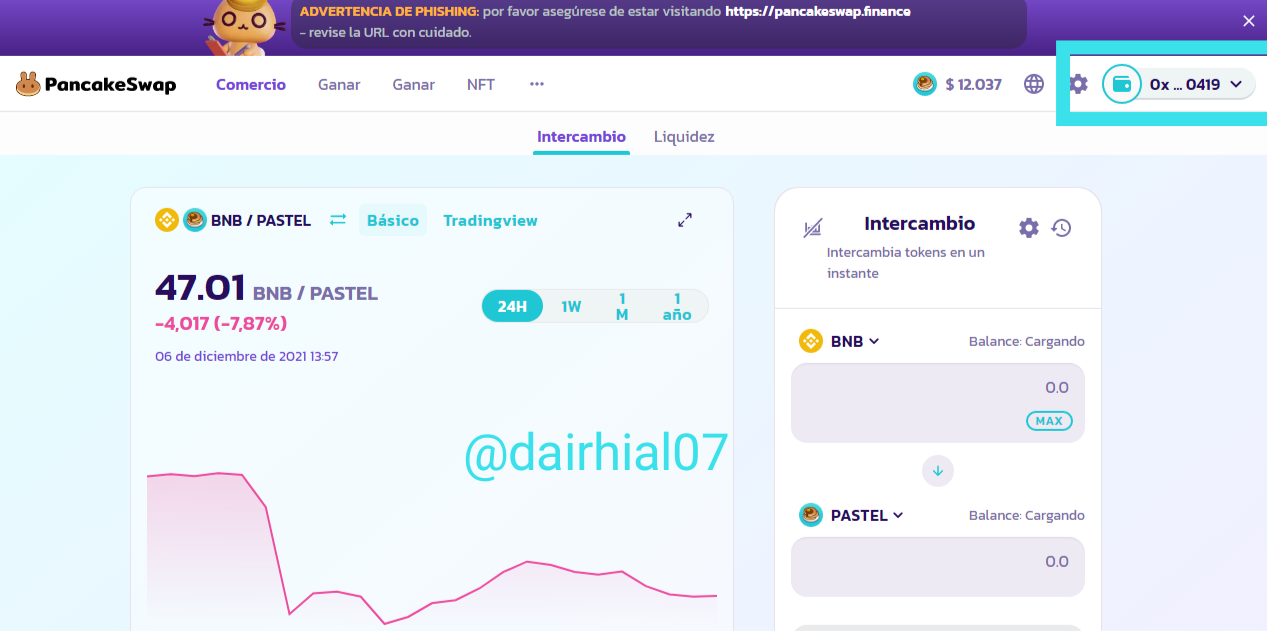The height and width of the screenshot is (631, 1267).
Task: Open the Comercio menu
Action: pyautogui.click(x=251, y=85)
